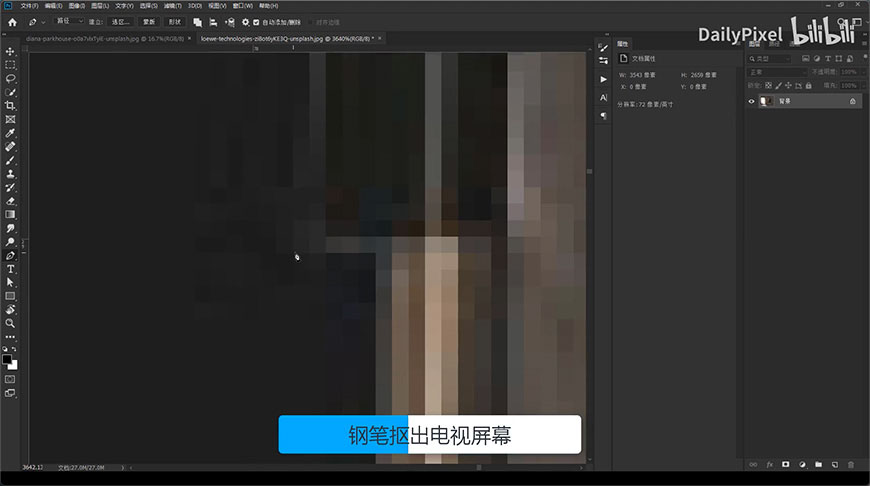Switch to the 属性 panel tab
The height and width of the screenshot is (486, 870).
(x=623, y=44)
